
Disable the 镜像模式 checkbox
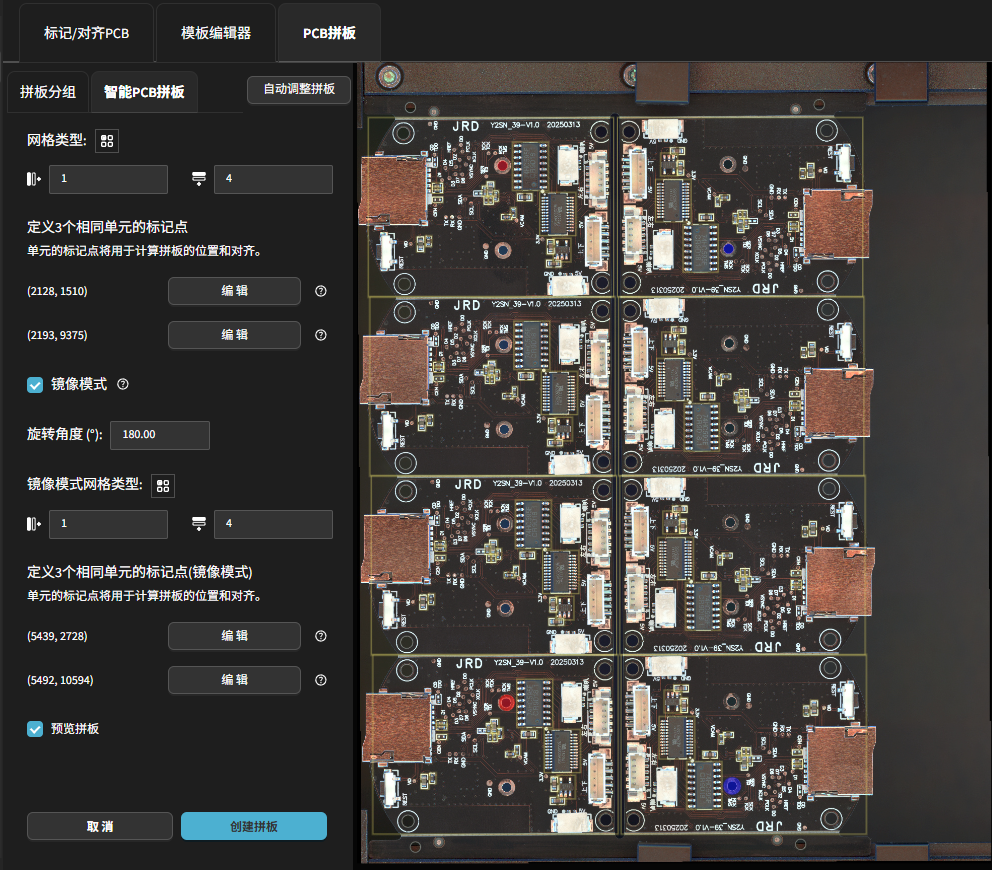tap(35, 384)
